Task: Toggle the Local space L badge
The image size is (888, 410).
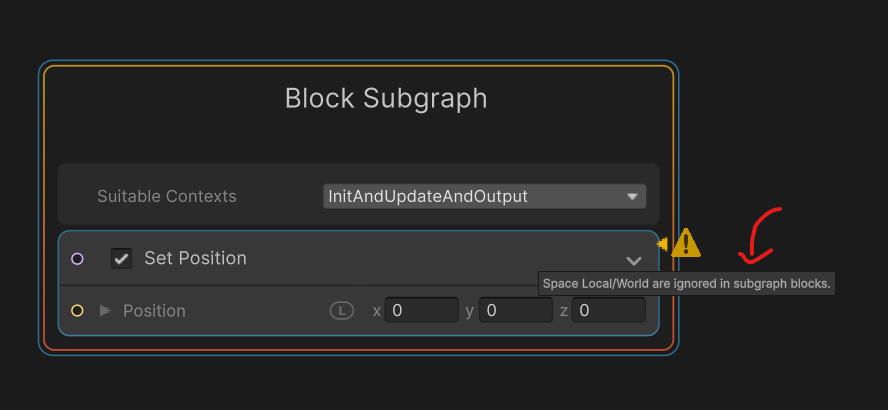Action: tap(342, 311)
